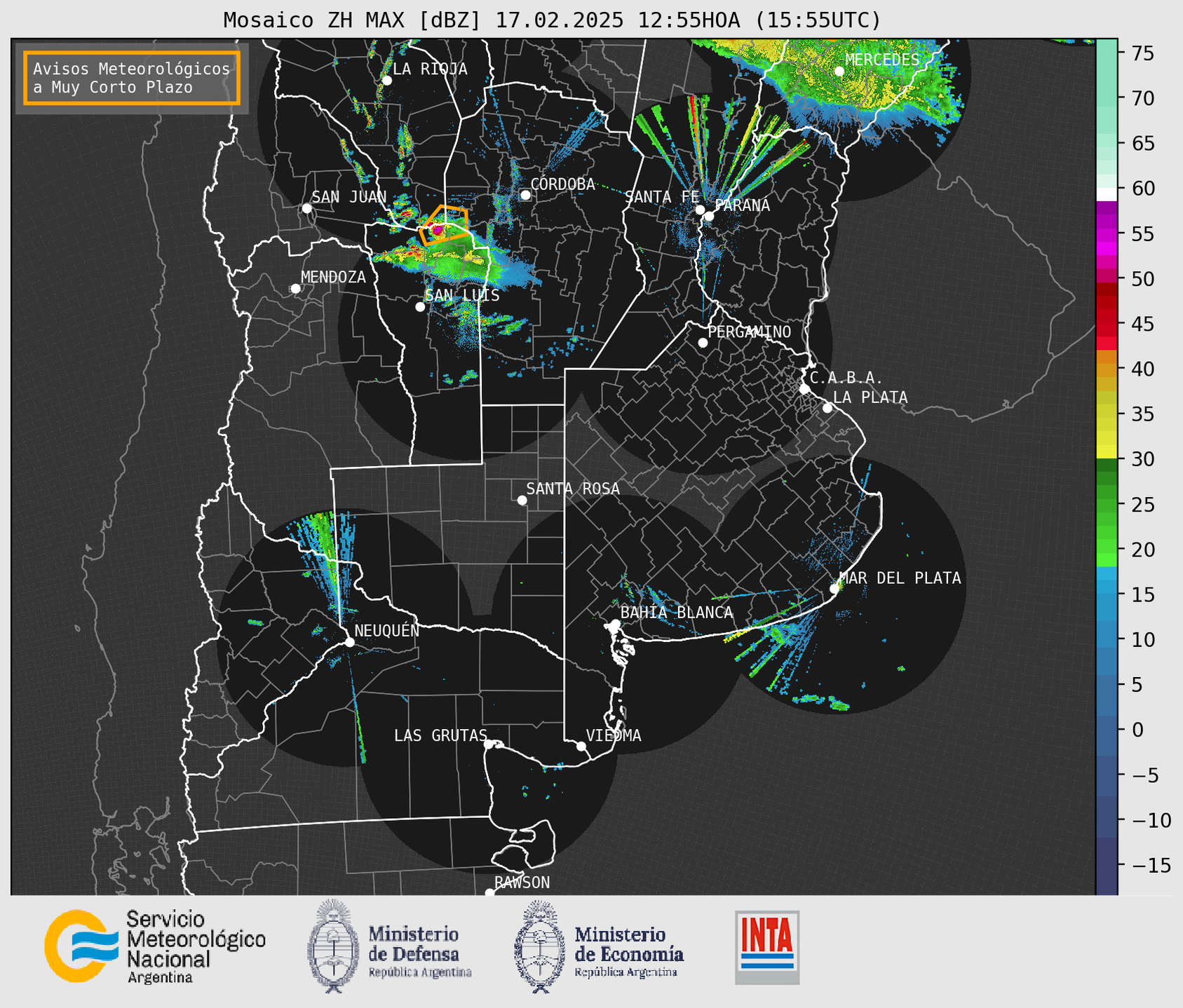Screen dimensions: 1183x1008
Task: Click the PERGAMINO city marker dot
Action: tap(703, 343)
